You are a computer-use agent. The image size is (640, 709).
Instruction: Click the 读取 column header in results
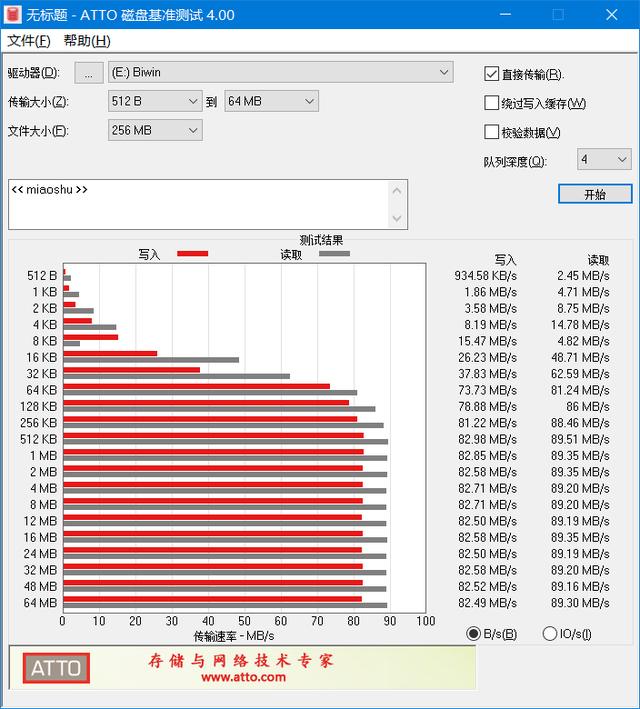(598, 260)
